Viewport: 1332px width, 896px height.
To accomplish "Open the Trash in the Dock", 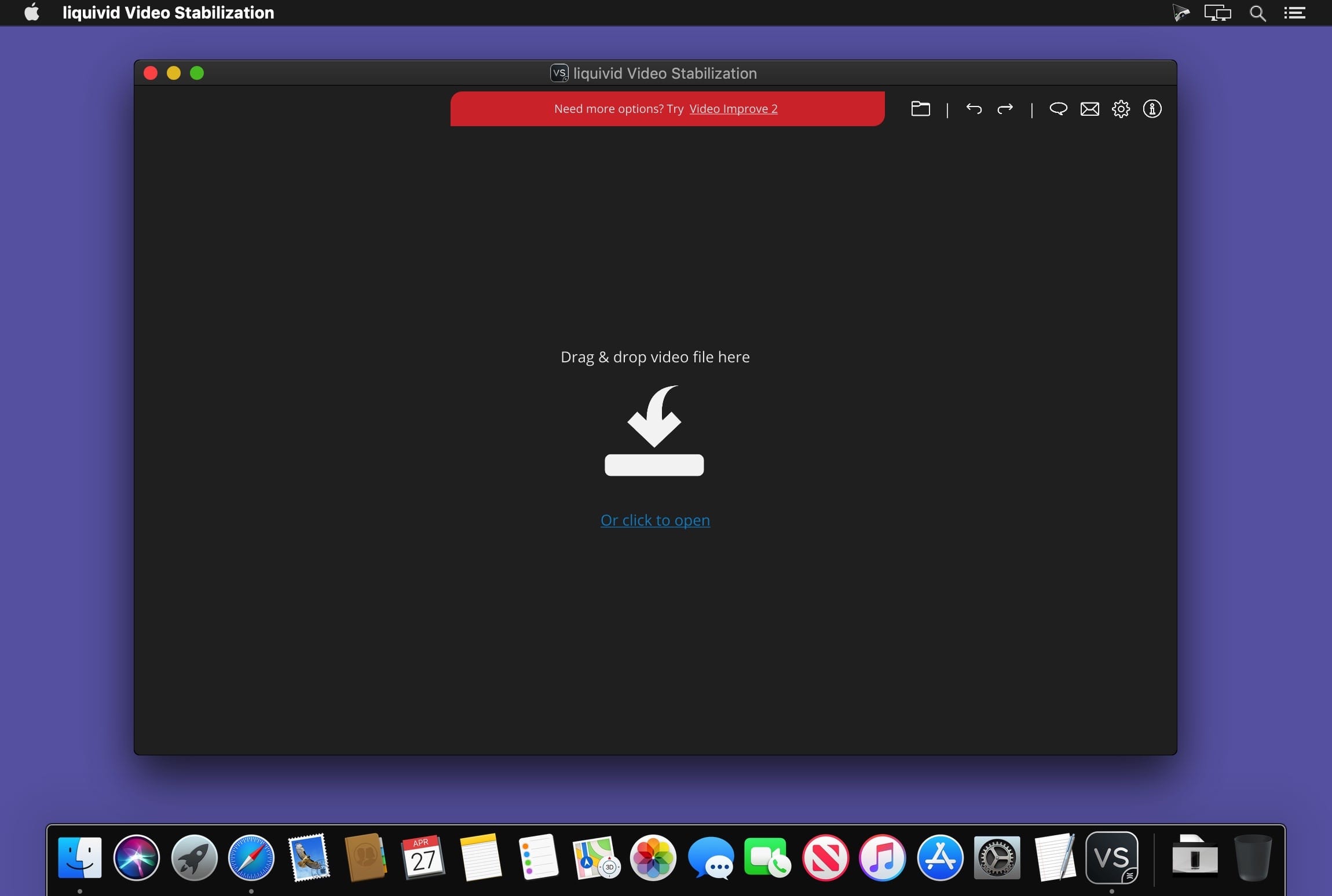I will pos(1253,857).
